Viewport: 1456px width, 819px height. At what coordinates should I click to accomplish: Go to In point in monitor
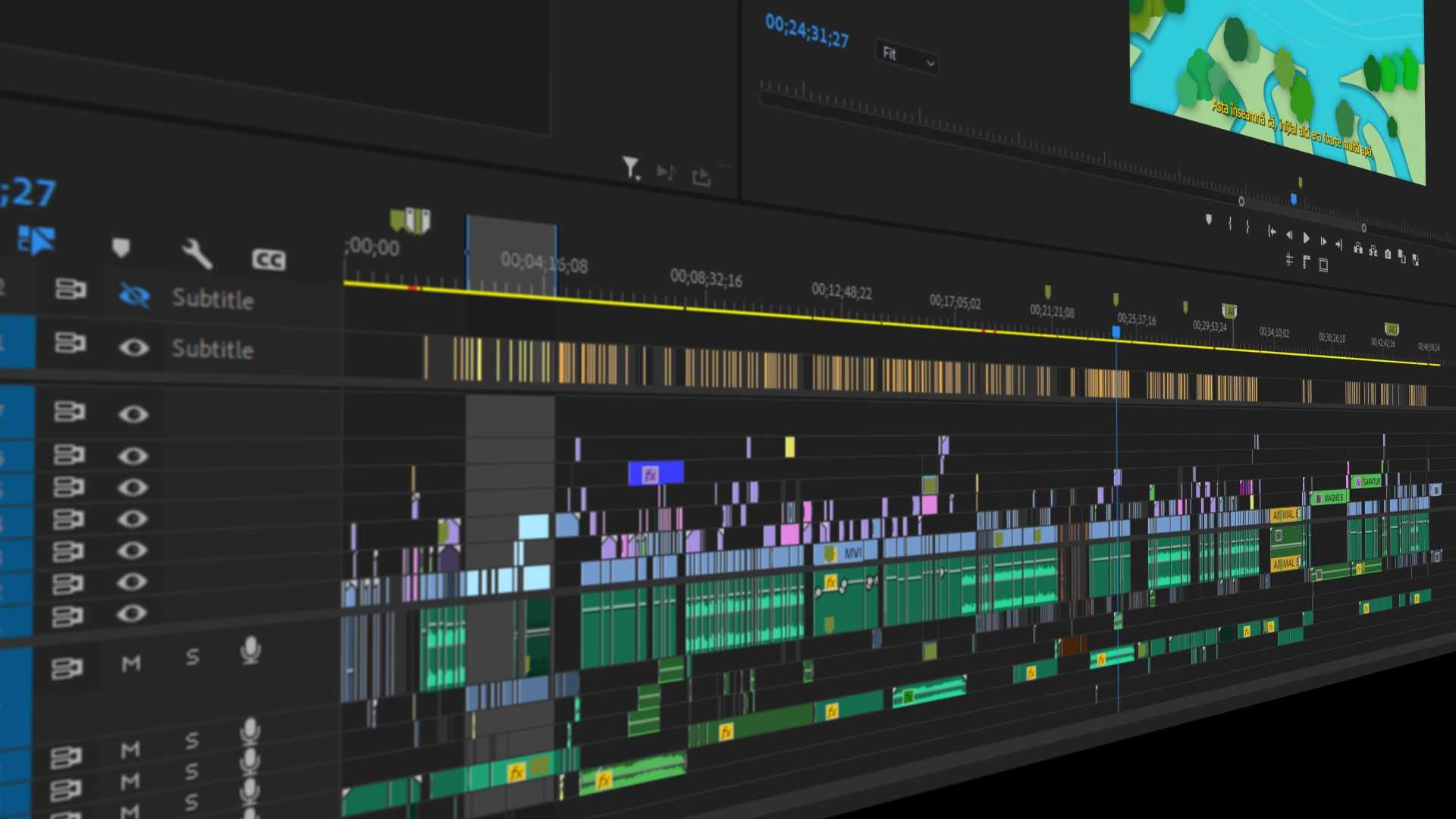coord(1272,231)
